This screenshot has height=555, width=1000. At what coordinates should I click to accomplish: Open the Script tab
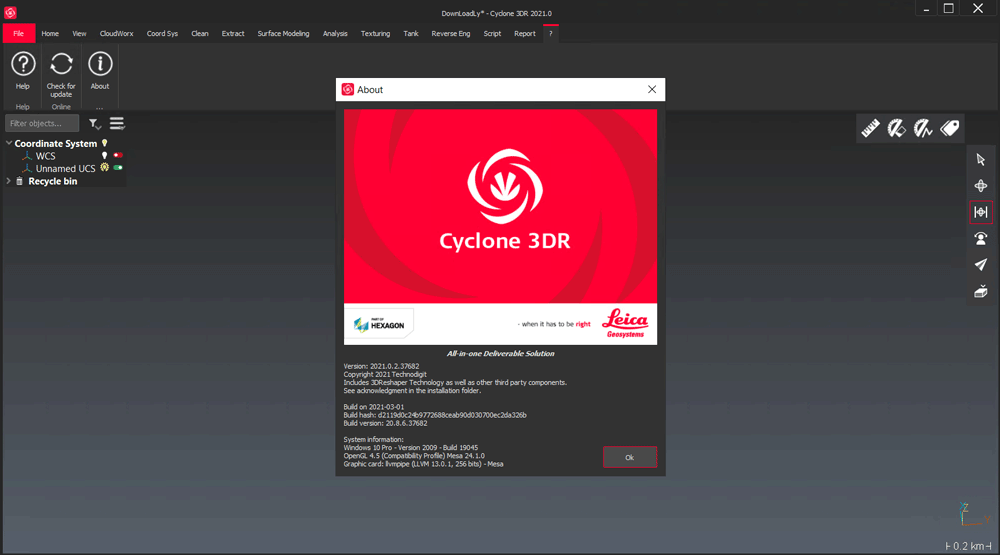[x=492, y=34]
